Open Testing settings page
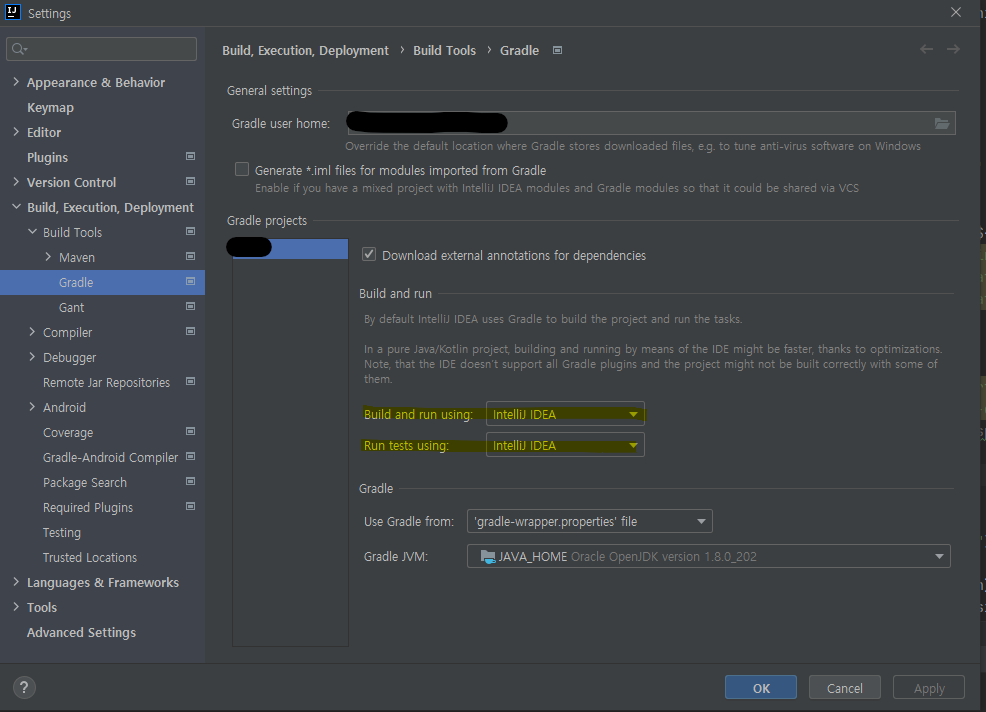The width and height of the screenshot is (986, 712). 62,532
